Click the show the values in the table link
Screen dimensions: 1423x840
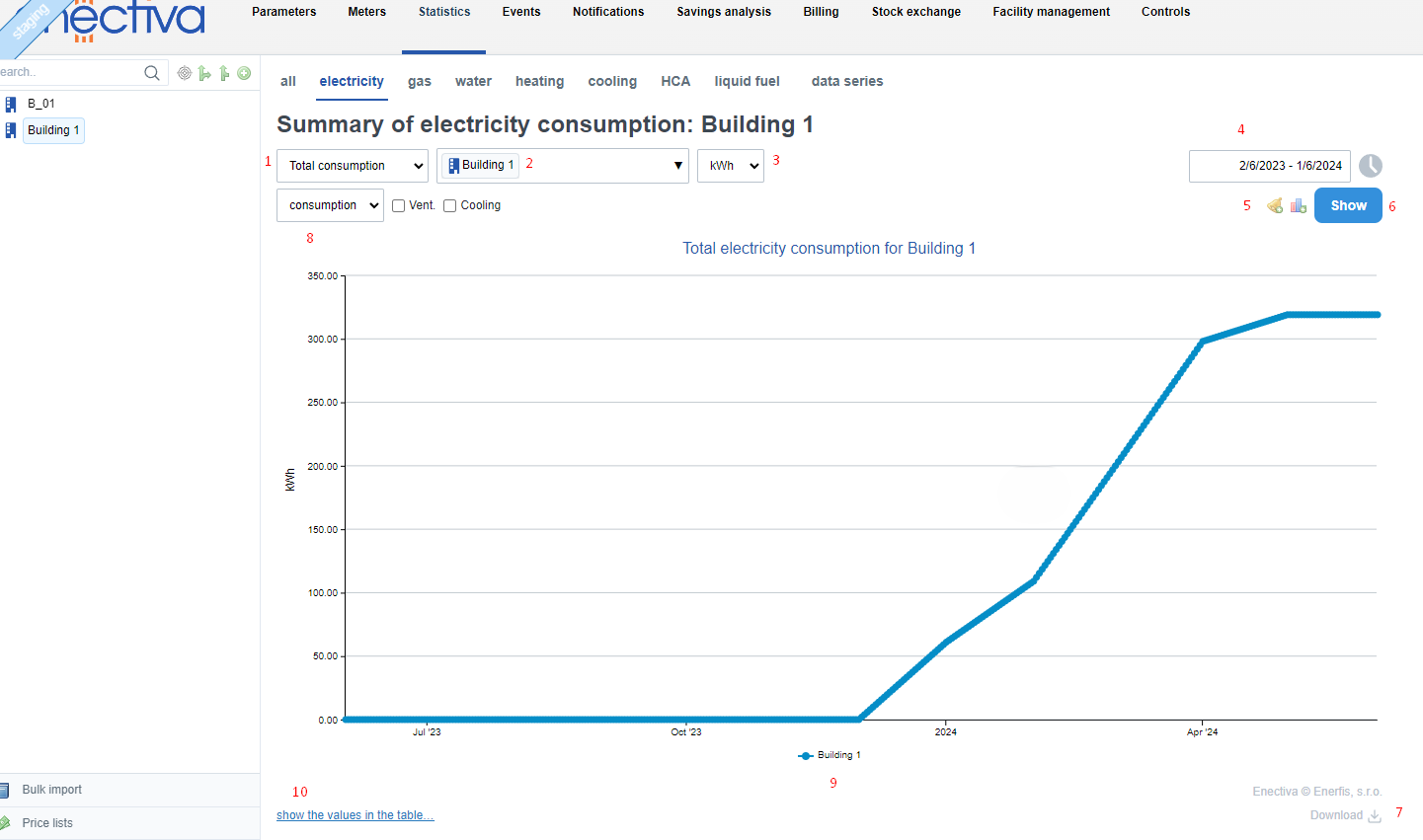pyautogui.click(x=355, y=815)
